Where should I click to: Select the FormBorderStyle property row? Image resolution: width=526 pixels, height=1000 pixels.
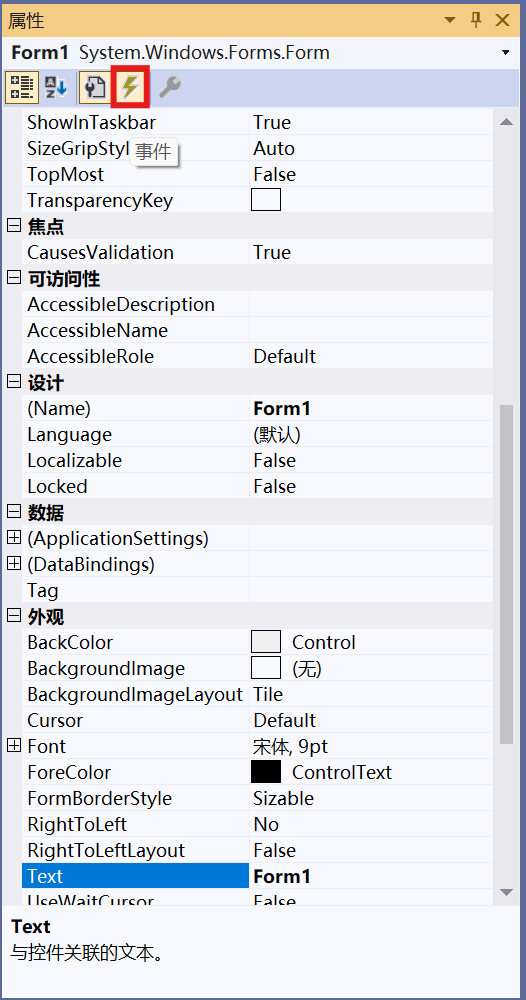258,798
